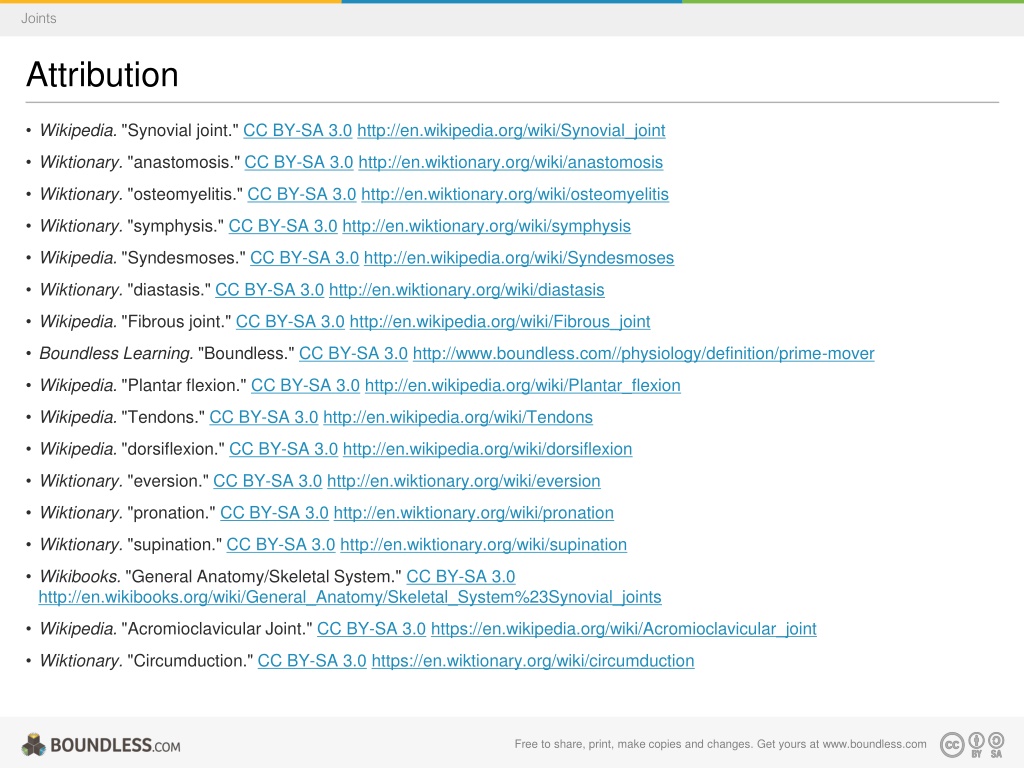Image resolution: width=1024 pixels, height=768 pixels.
Task: Click CC BY-SA 3.0 beside Fibrous joint
Action: point(290,322)
